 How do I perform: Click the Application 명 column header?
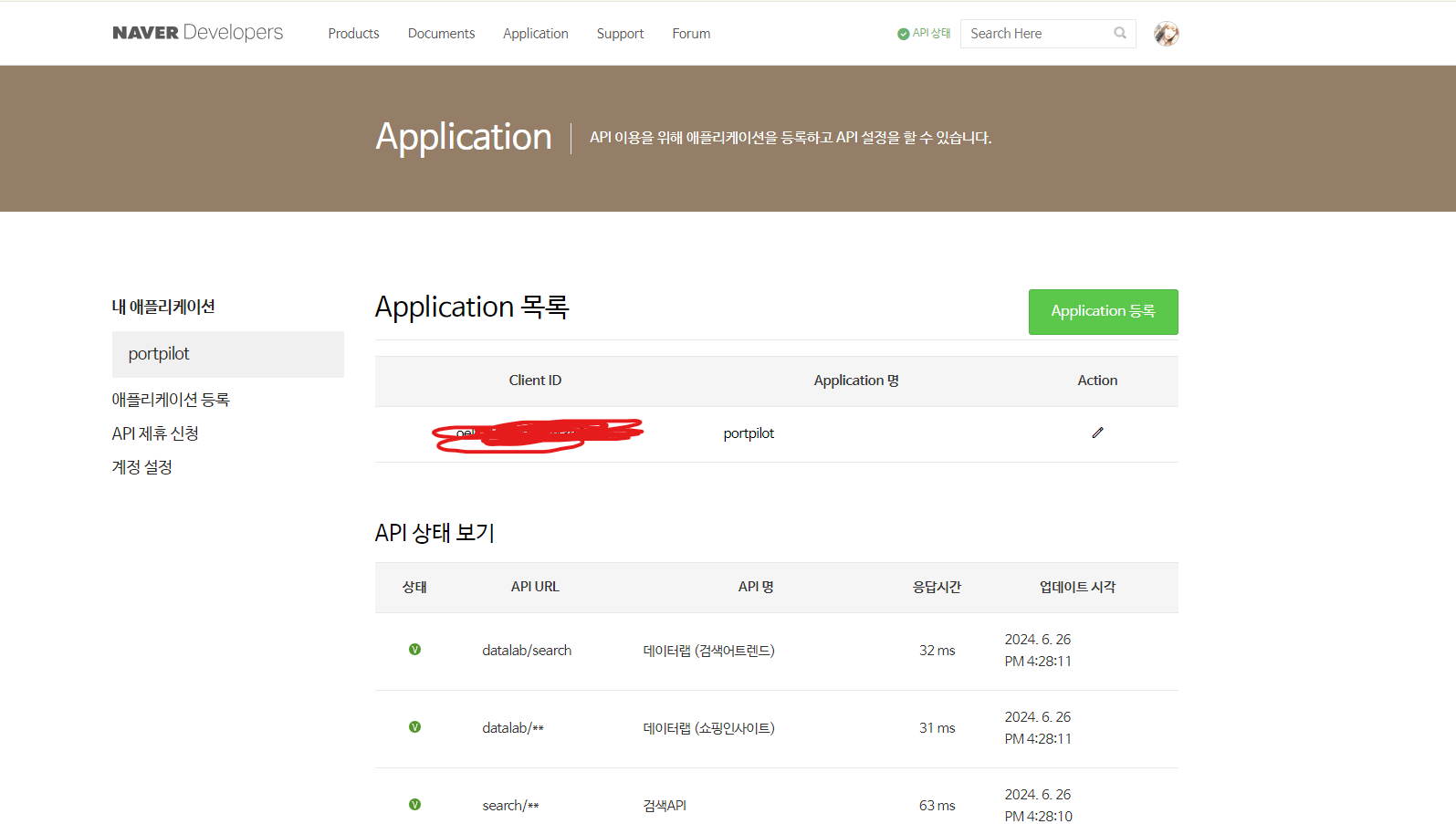(856, 381)
